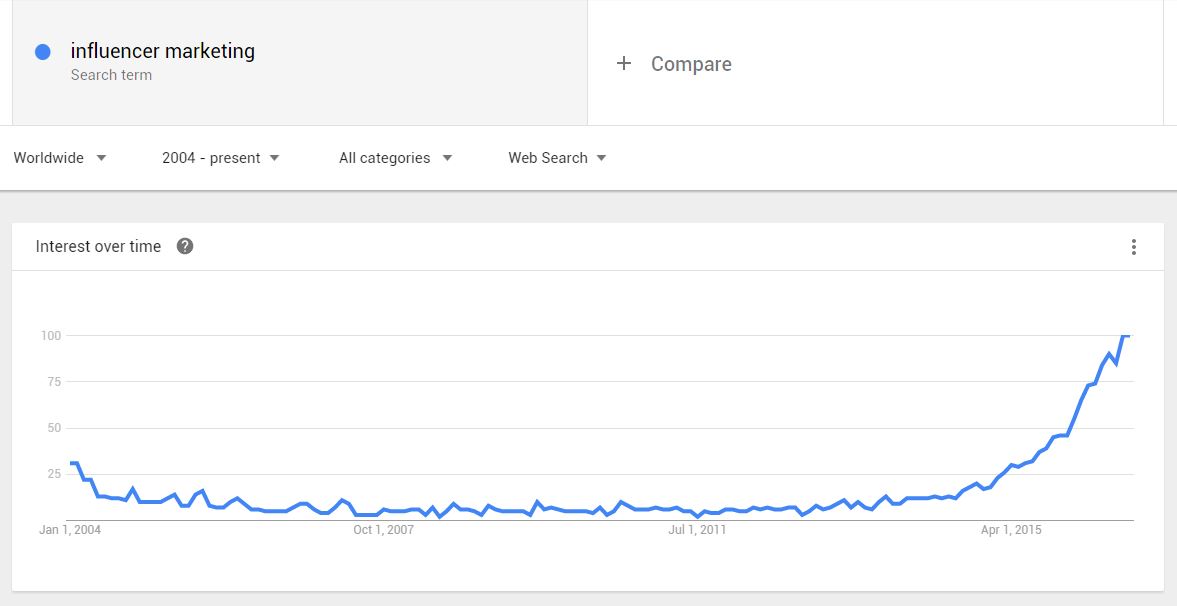
Task: Click the peak of the trend line at 100
Action: point(1125,336)
